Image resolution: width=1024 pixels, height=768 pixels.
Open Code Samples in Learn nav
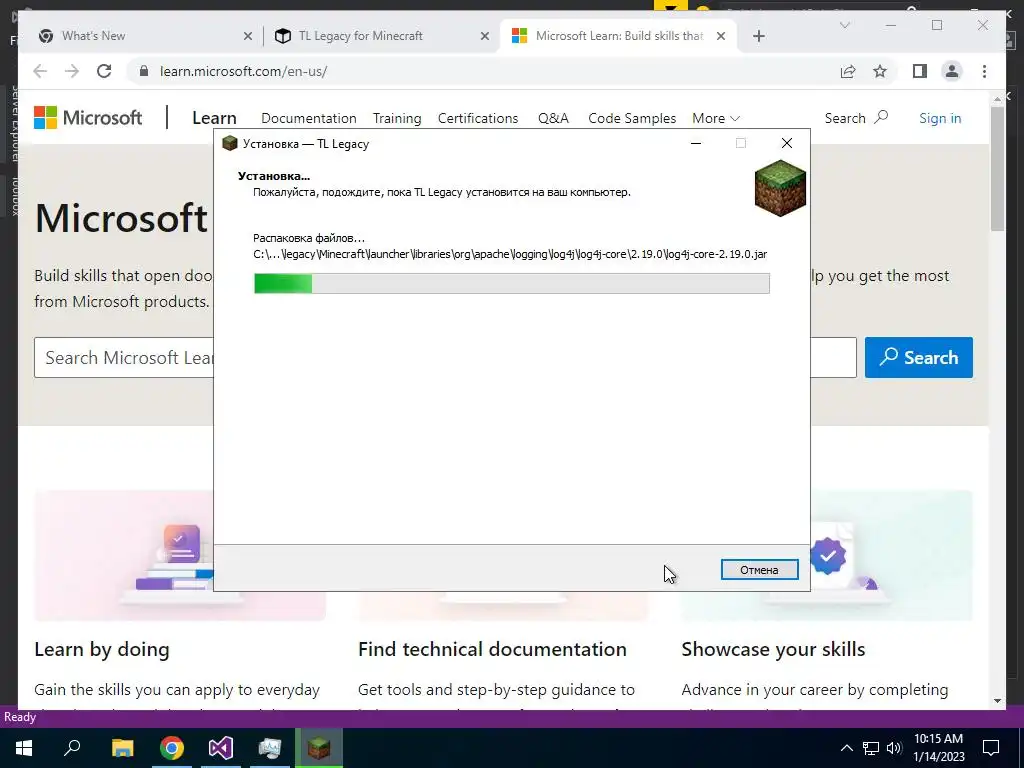point(632,118)
